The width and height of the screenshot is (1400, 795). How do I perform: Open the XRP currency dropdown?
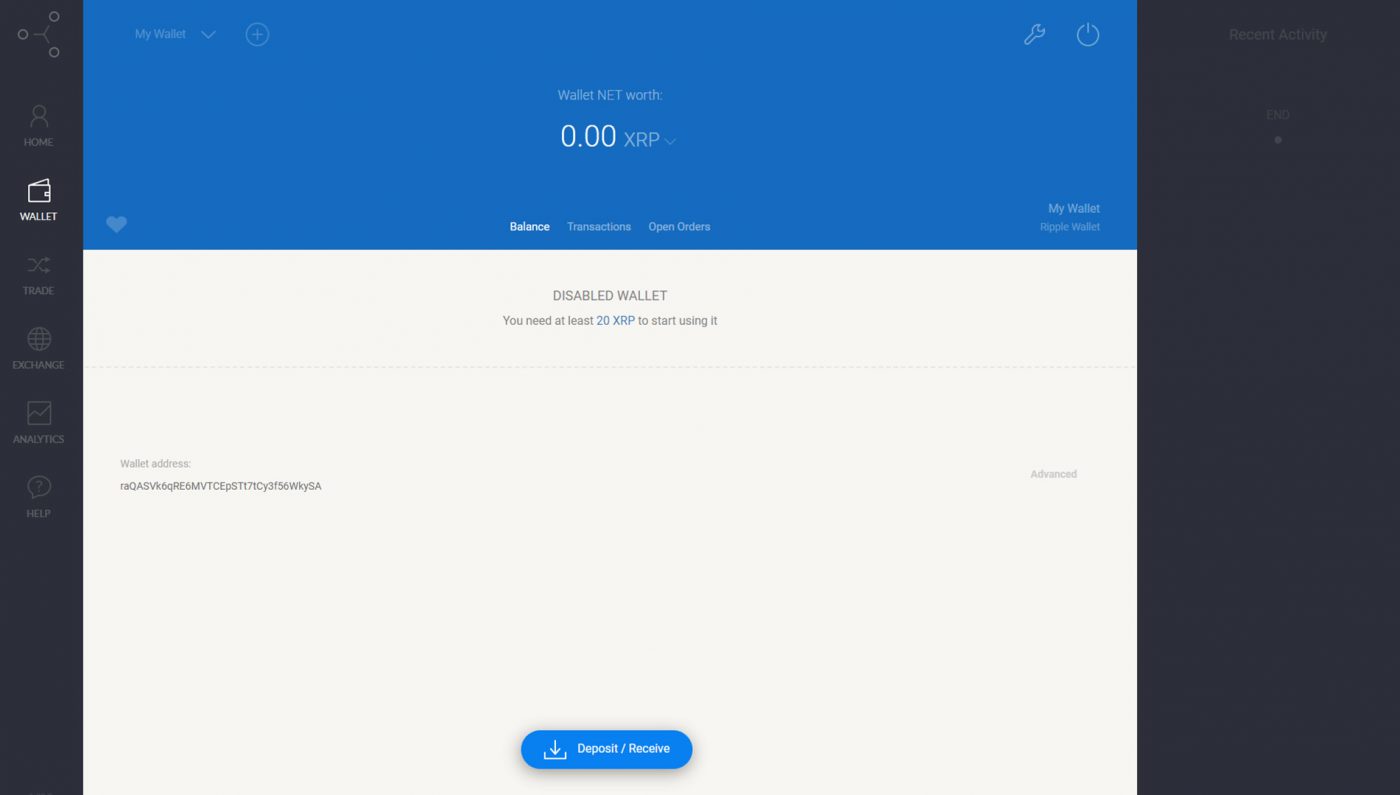pos(650,140)
